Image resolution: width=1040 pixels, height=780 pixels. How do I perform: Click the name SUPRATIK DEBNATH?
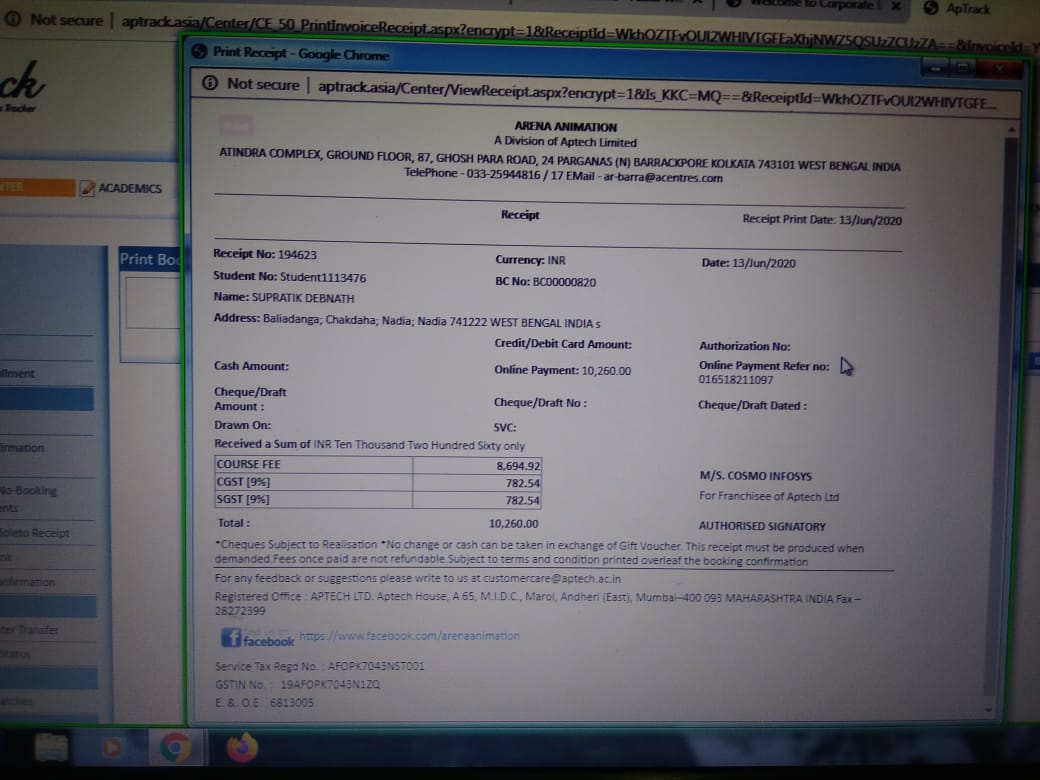click(x=303, y=298)
